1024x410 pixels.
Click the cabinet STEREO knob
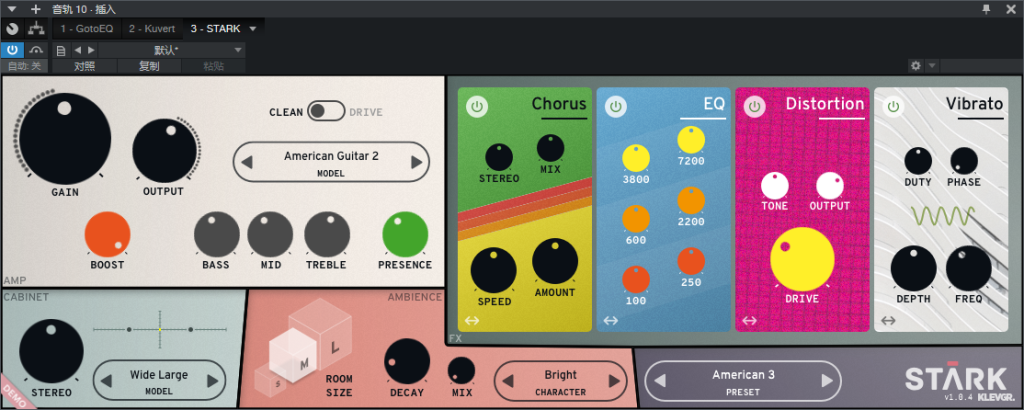52,351
